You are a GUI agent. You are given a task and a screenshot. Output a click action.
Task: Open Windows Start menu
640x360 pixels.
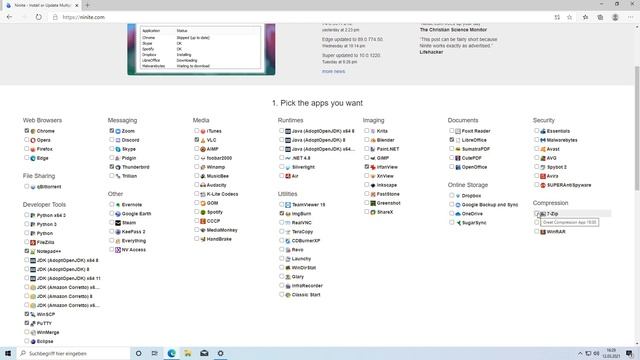click(8, 353)
